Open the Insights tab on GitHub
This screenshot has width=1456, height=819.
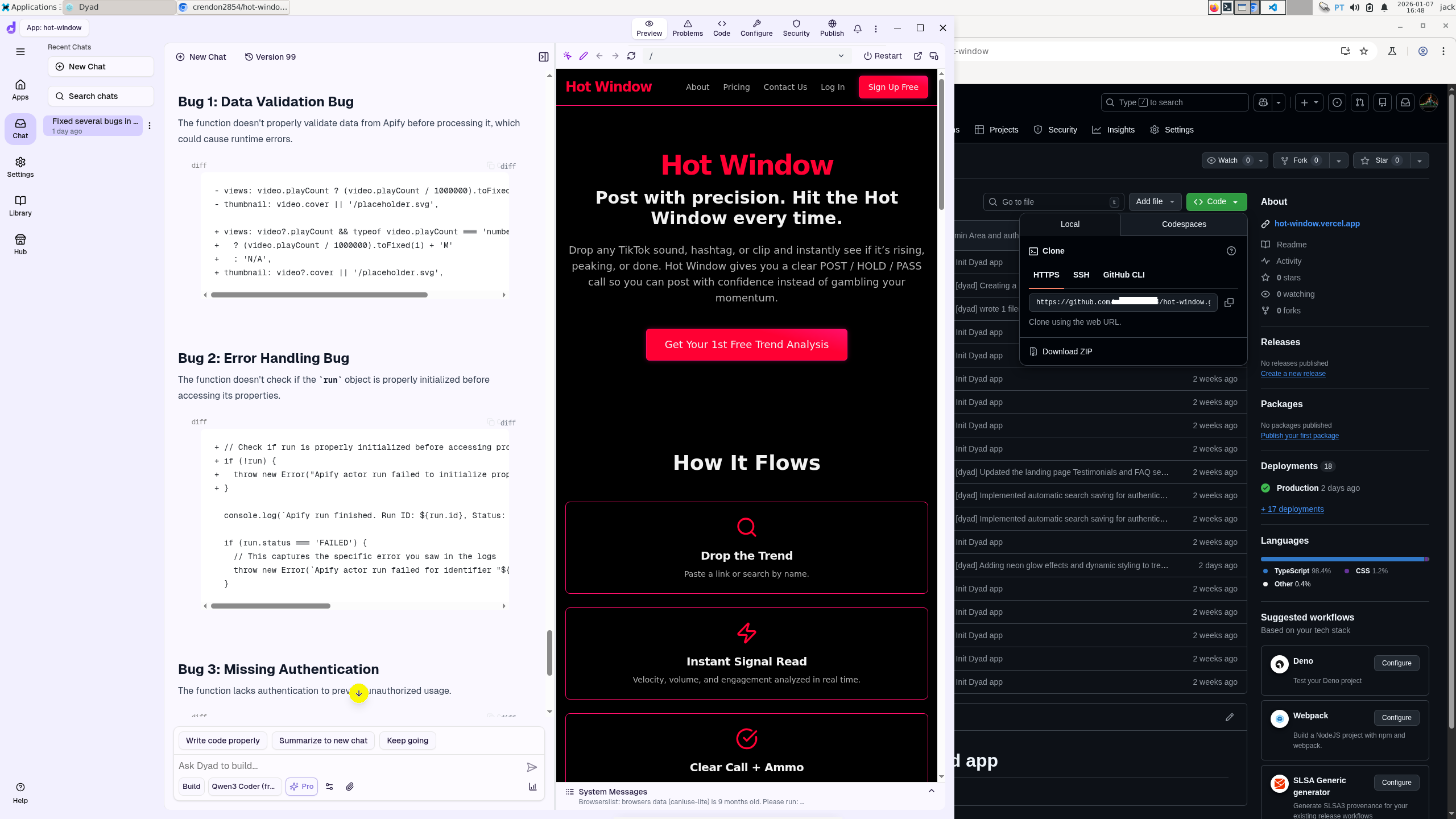tap(1113, 130)
